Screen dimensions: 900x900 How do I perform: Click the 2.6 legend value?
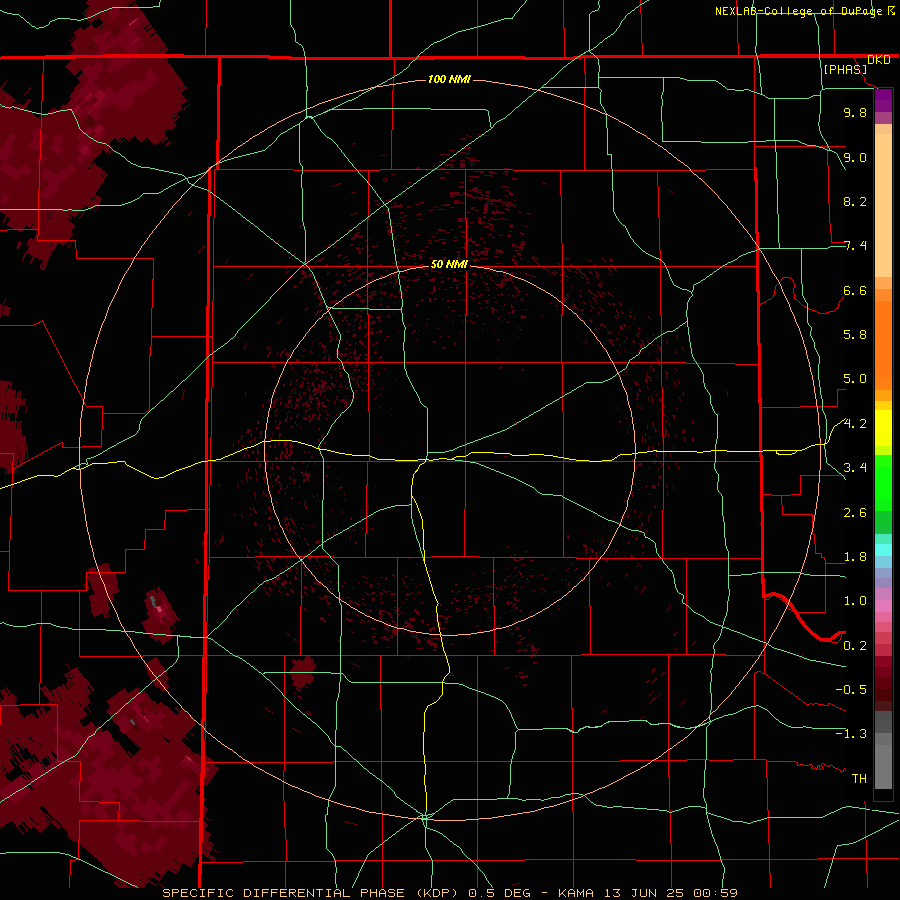click(855, 513)
